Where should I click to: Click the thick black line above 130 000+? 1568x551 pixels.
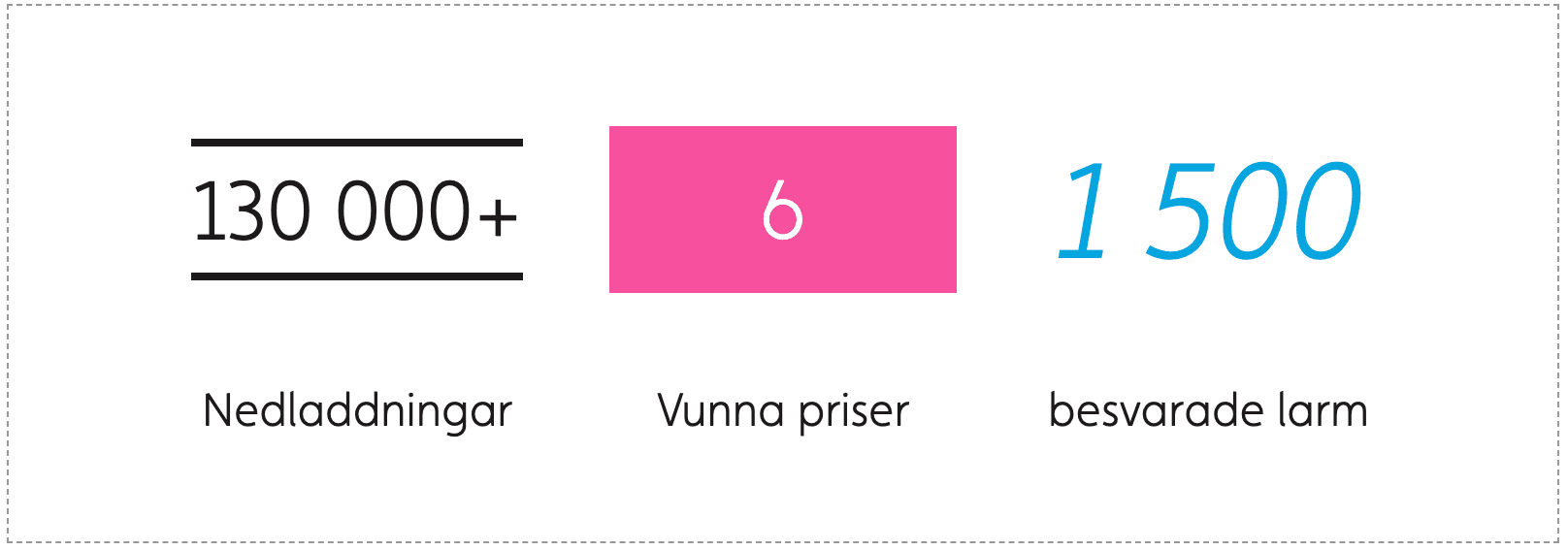click(x=357, y=143)
